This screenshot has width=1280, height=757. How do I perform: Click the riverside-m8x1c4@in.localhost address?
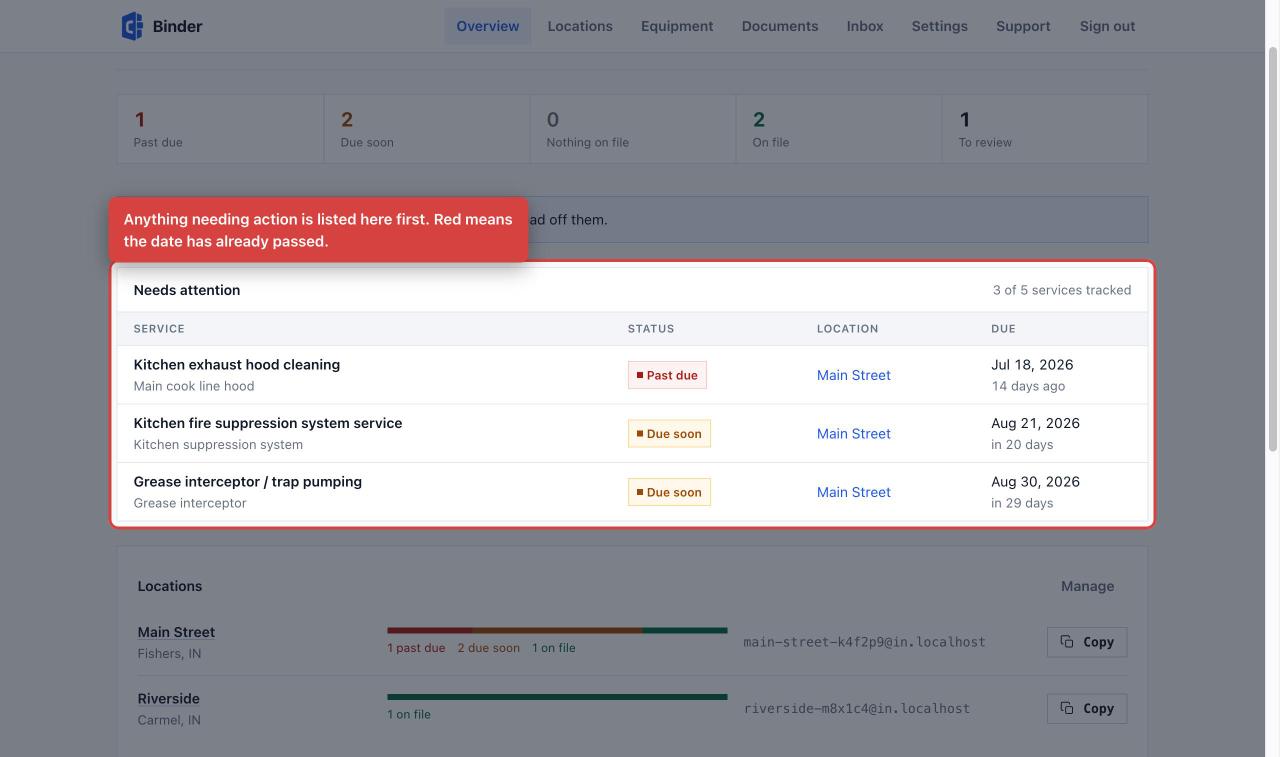pos(856,708)
